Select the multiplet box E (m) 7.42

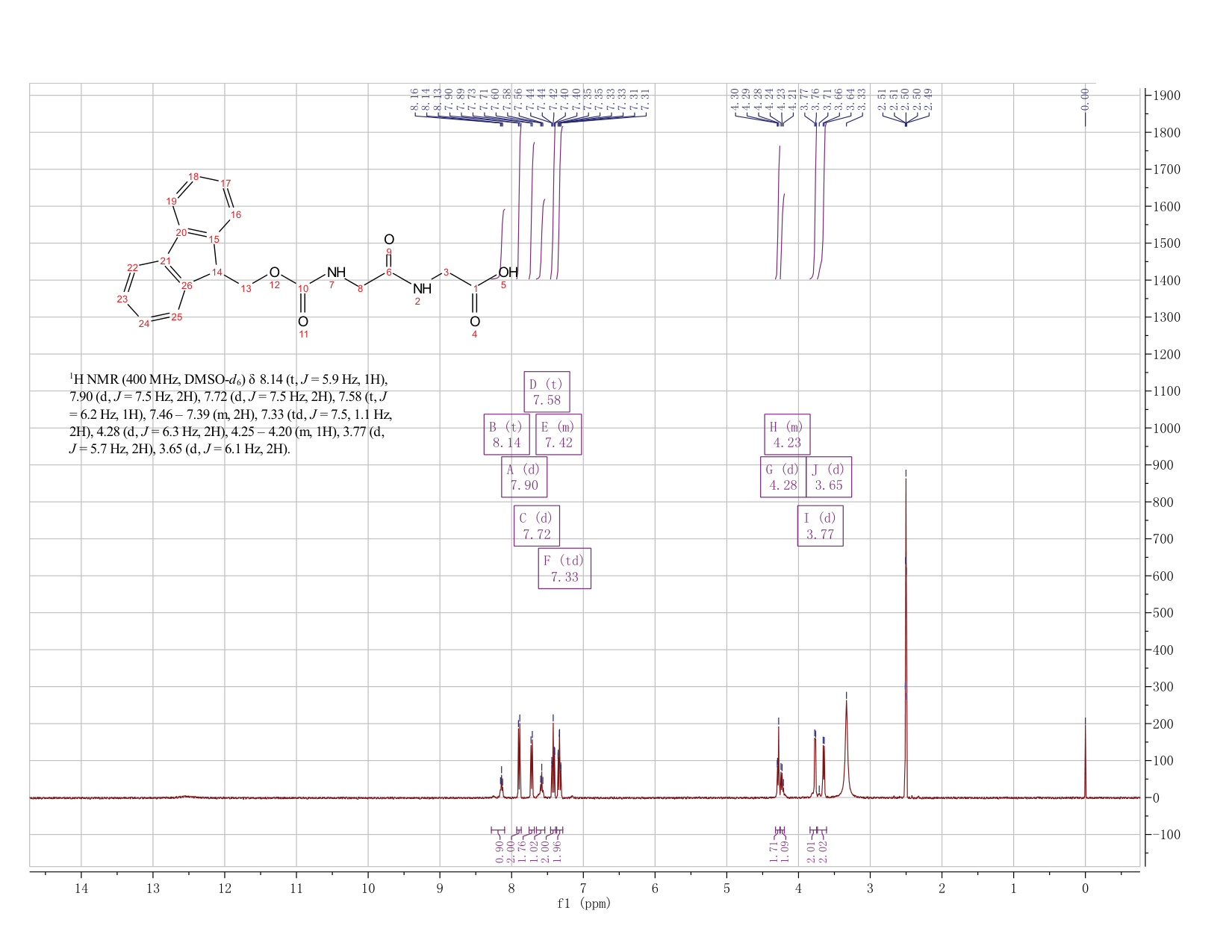pos(559,435)
